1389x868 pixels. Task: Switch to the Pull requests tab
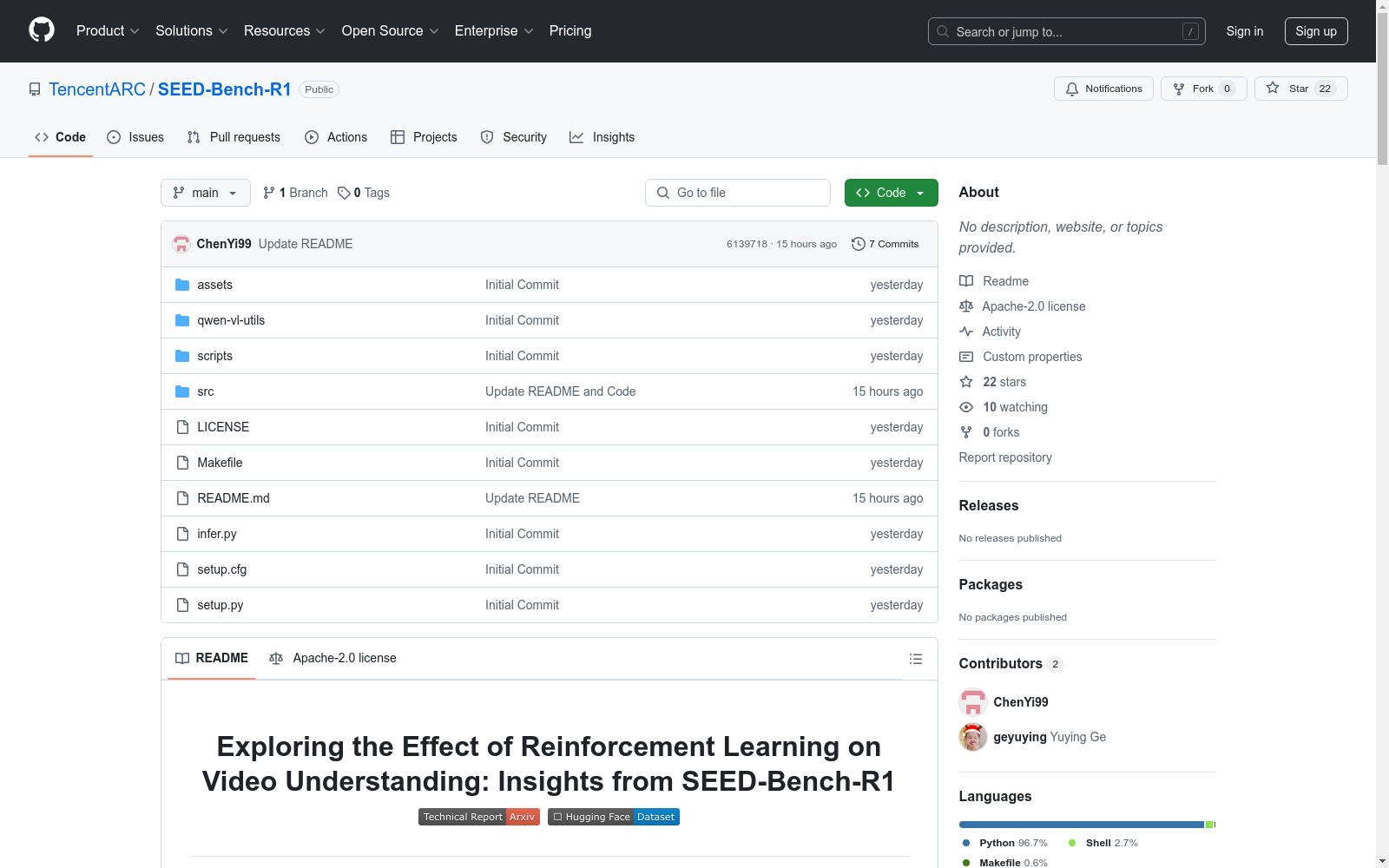[234, 137]
